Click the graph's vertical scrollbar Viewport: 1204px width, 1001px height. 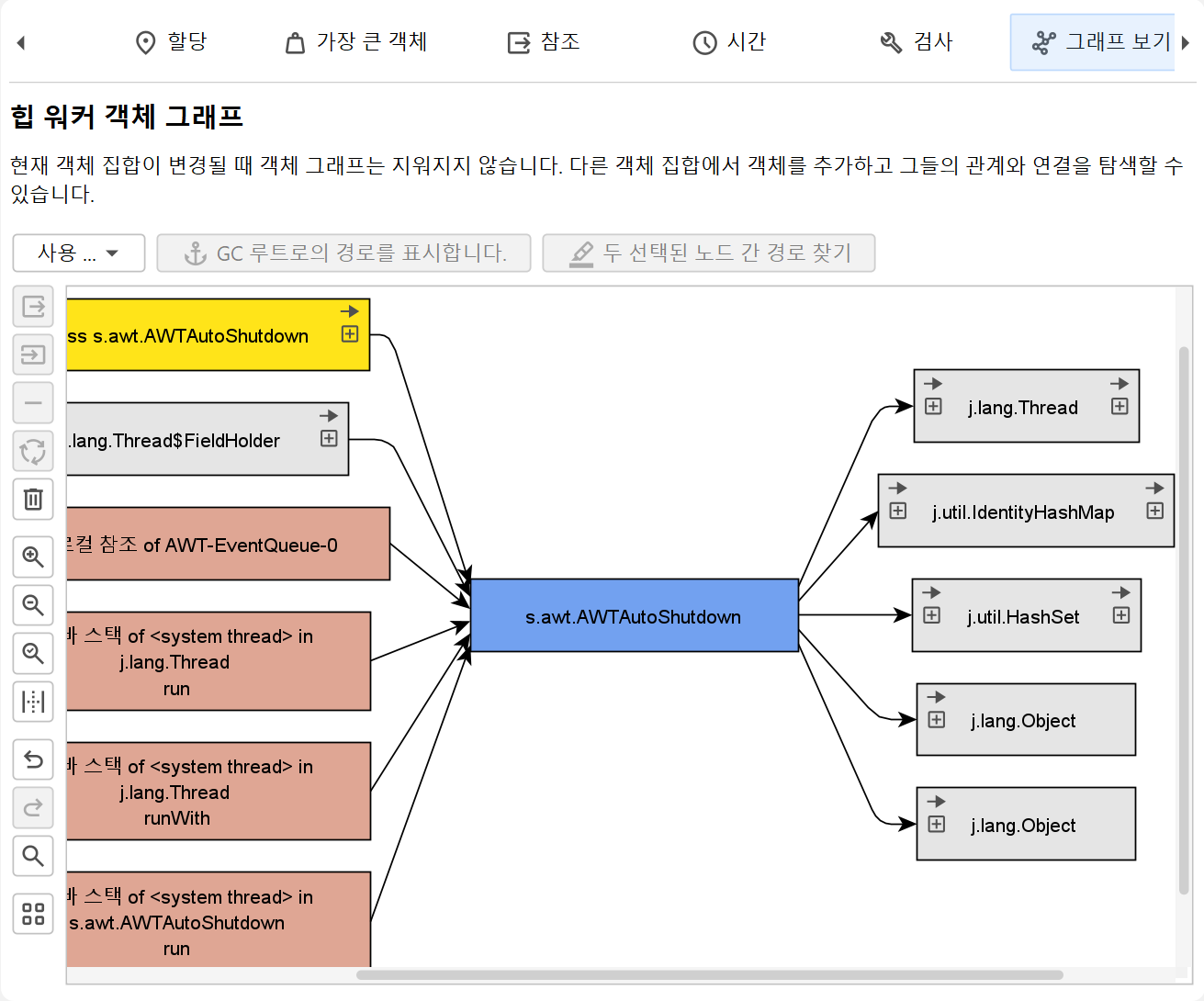(1184, 621)
